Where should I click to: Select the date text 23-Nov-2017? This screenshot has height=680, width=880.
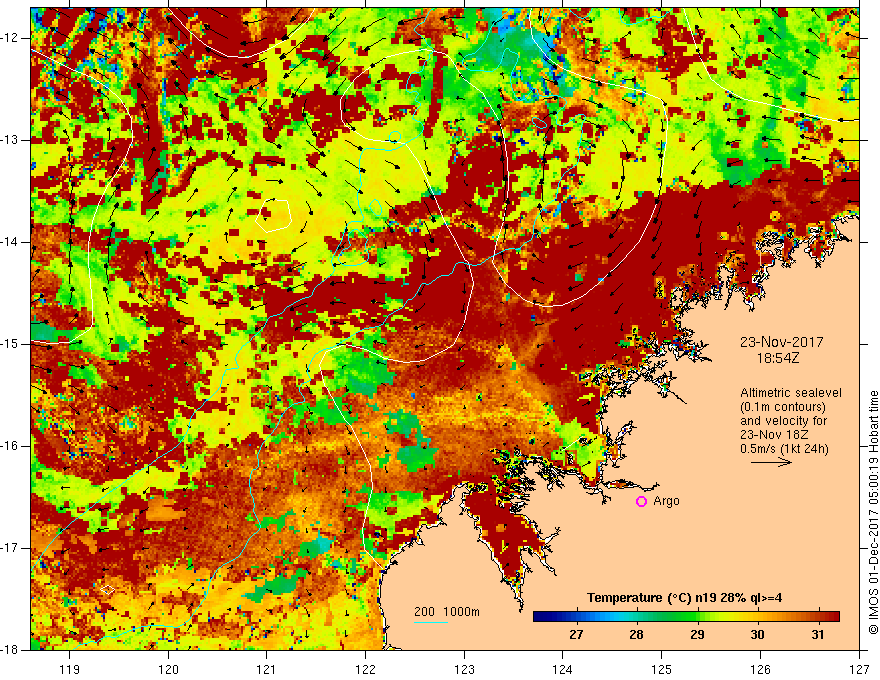(782, 342)
